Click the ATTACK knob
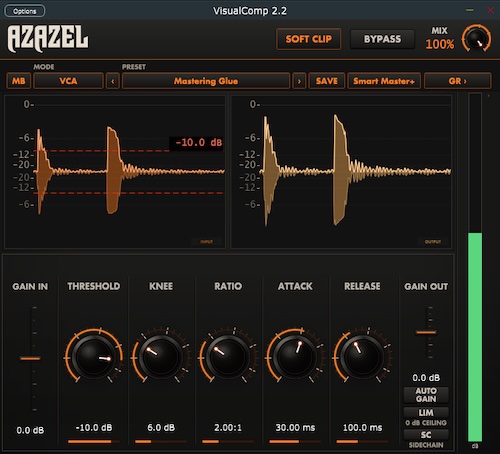This screenshot has width=500, height=454. pos(295,358)
